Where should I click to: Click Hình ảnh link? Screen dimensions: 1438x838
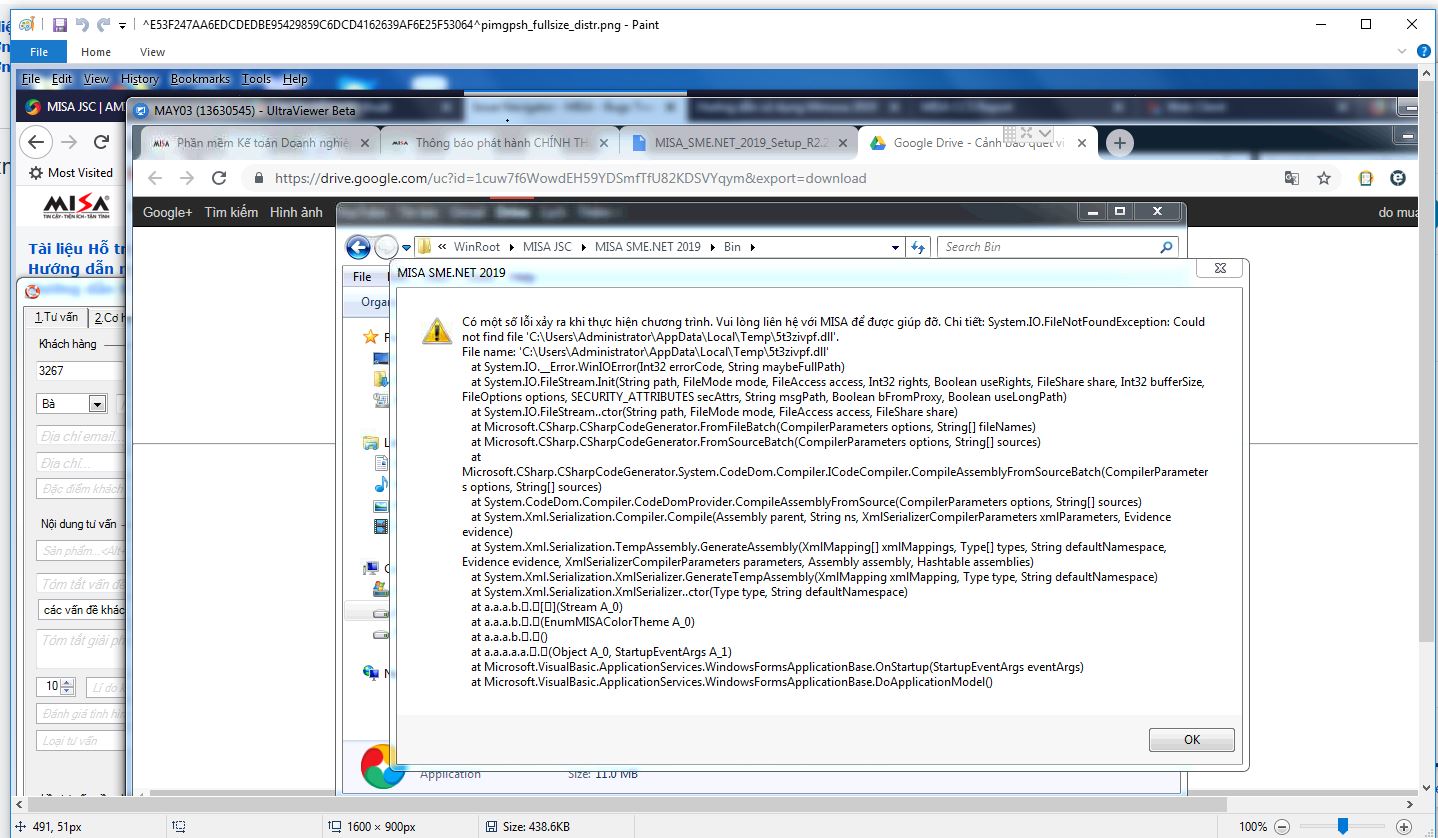point(296,212)
